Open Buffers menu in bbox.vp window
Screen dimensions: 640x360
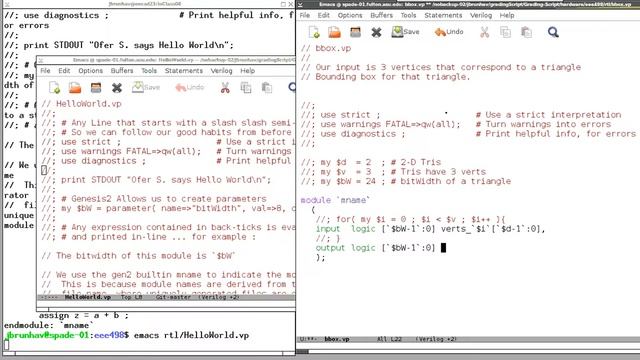pyautogui.click(x=382, y=15)
